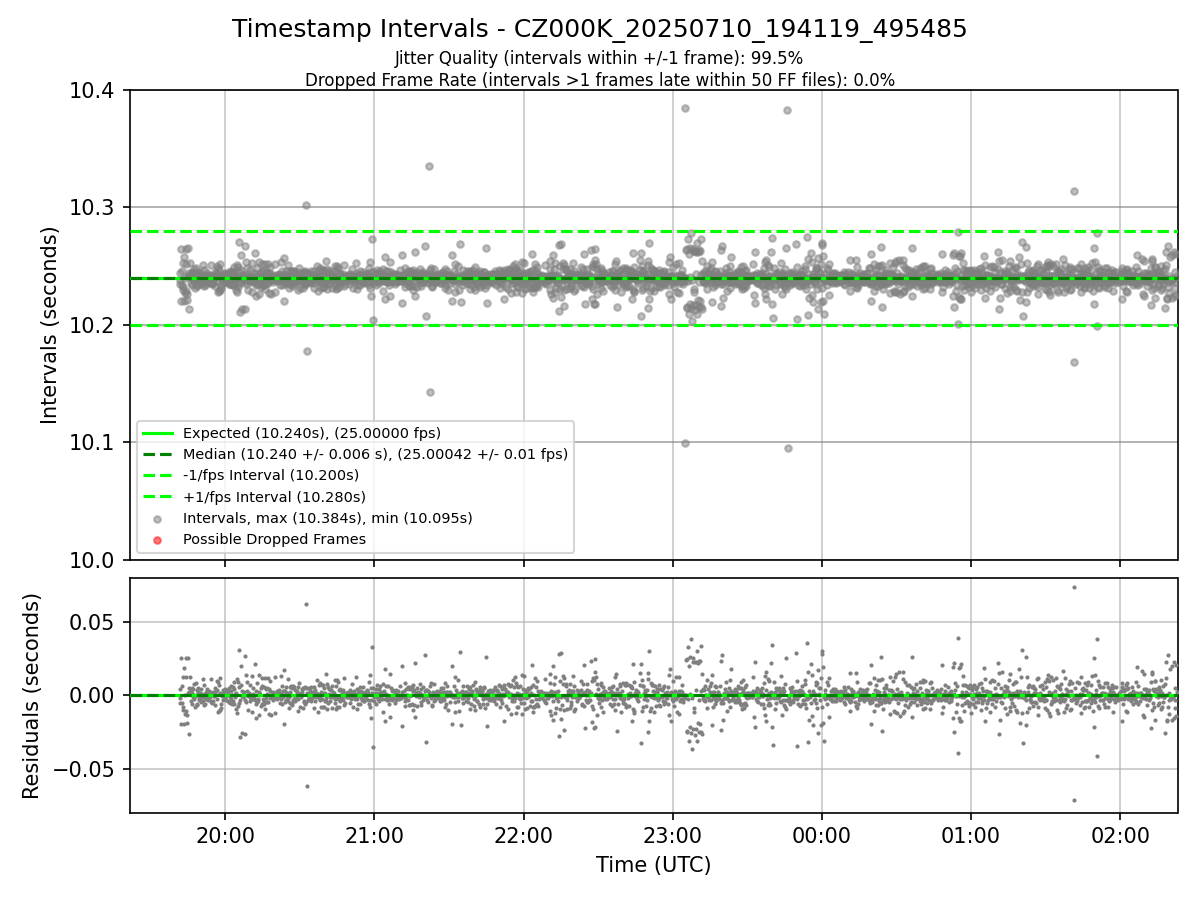Click the 10.335 s outlier point near 21:20
This screenshot has width=1200, height=900.
coord(429,166)
